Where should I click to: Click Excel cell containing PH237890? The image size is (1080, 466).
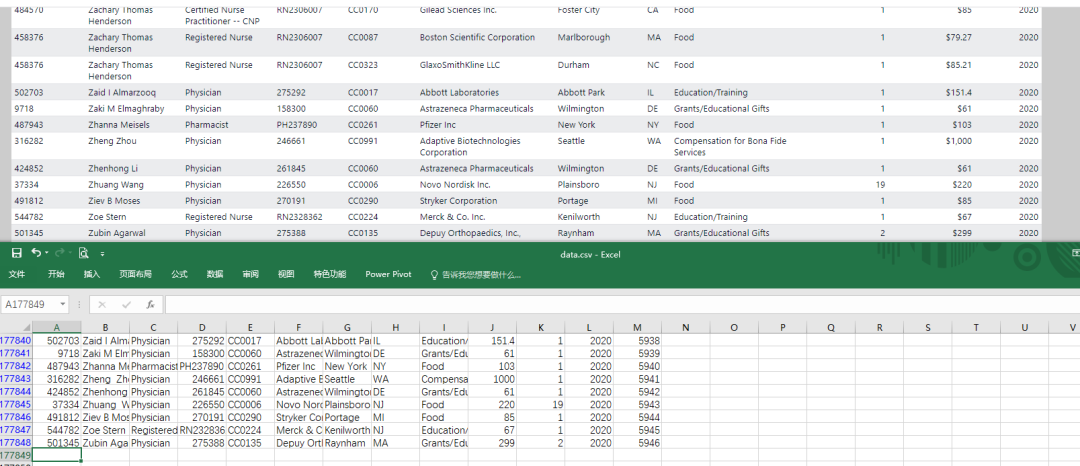point(202,366)
